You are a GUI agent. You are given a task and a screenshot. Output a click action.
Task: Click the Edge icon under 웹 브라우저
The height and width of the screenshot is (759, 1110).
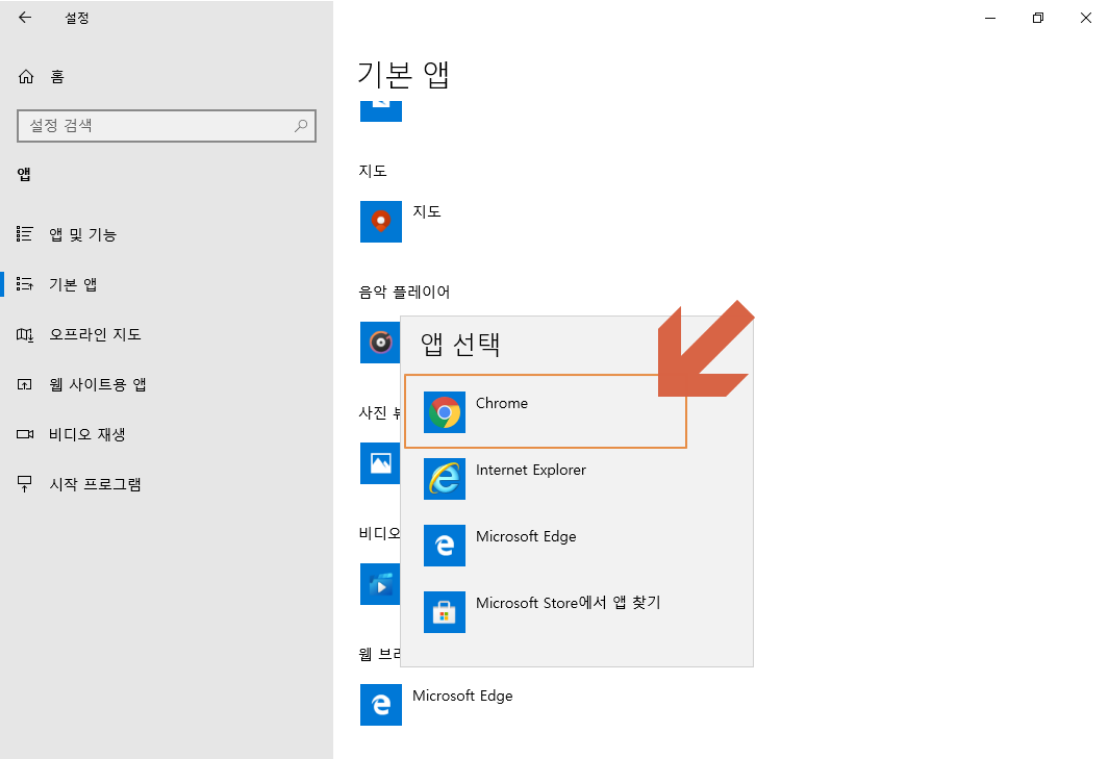click(x=381, y=704)
